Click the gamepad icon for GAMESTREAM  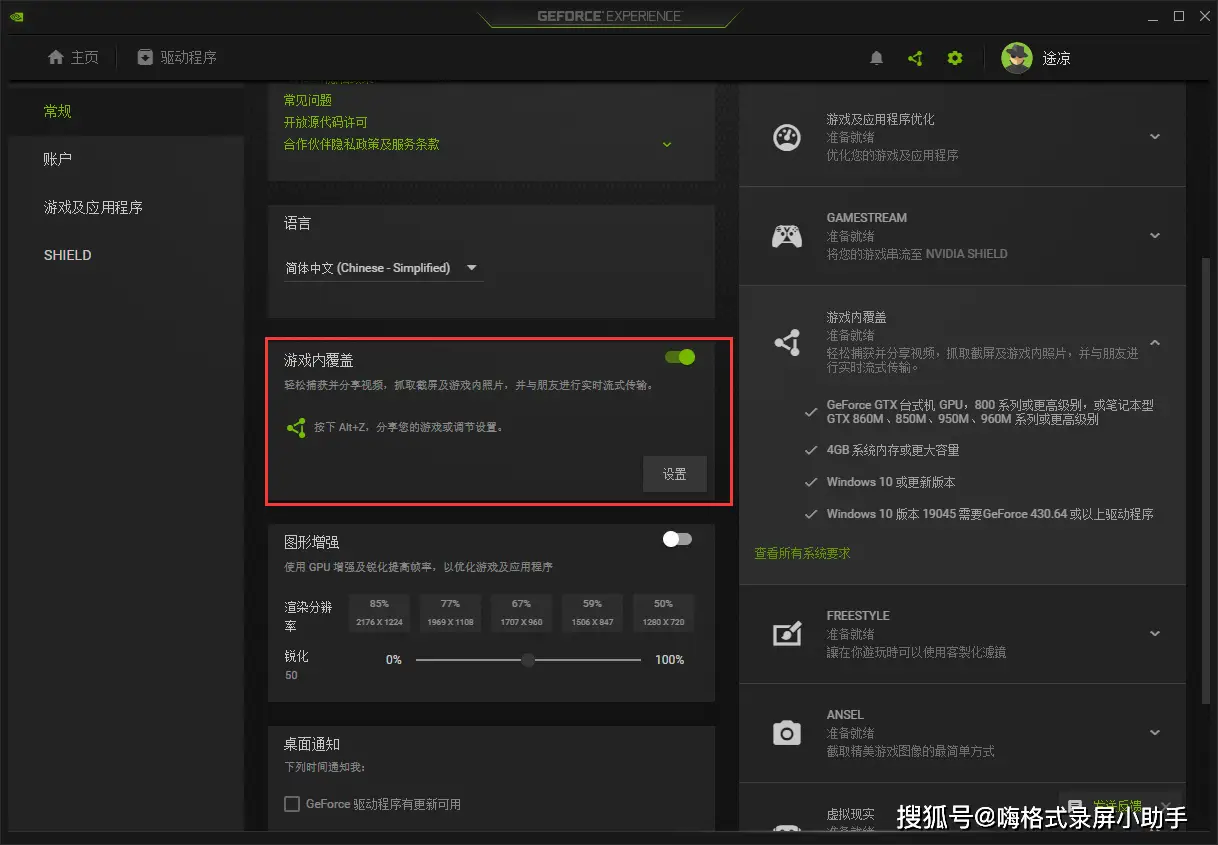787,236
